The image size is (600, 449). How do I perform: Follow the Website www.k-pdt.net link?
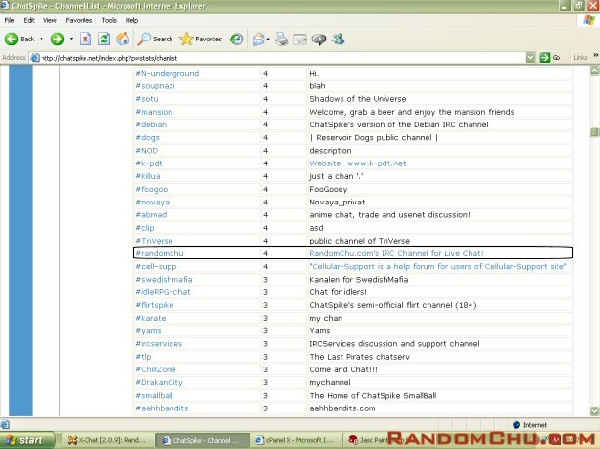(358, 163)
